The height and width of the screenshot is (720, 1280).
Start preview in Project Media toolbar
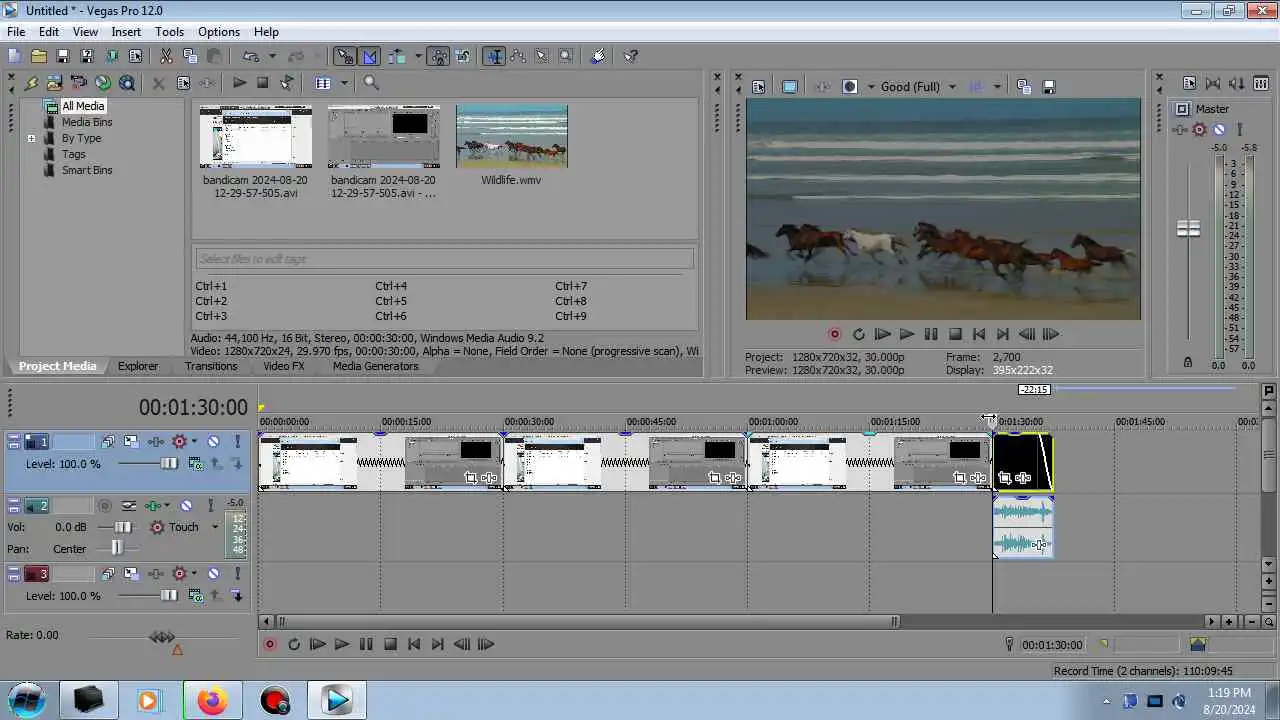(239, 83)
